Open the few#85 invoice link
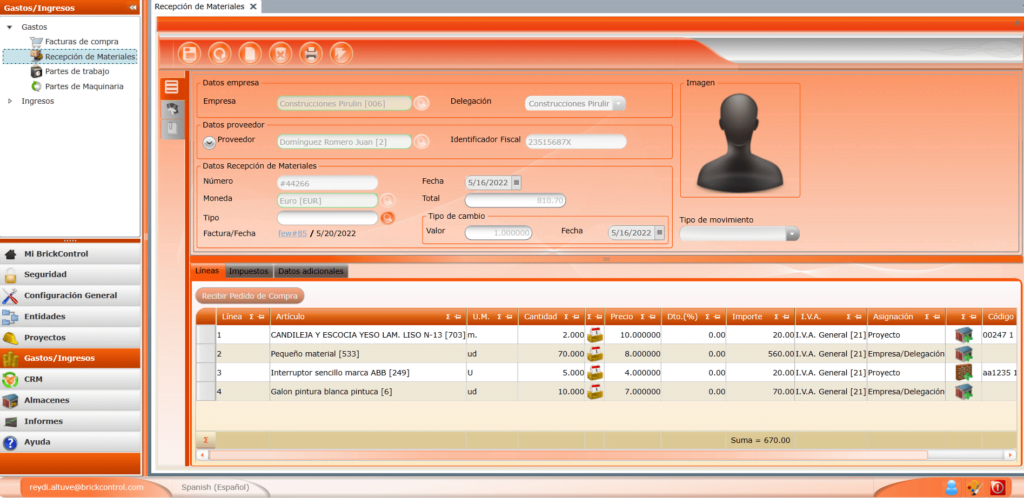This screenshot has width=1024, height=498. pos(292,233)
